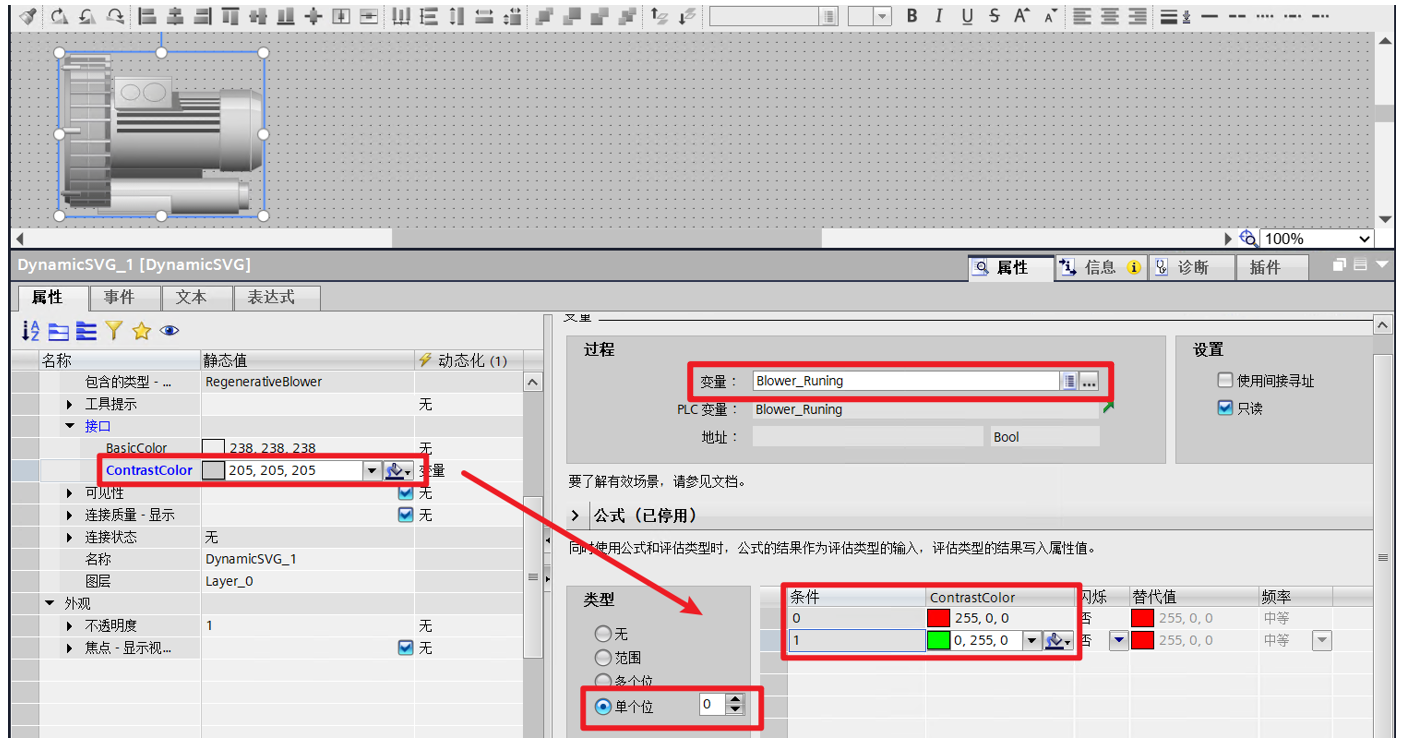
Task: Apply underline text formatting
Action: pyautogui.click(x=966, y=16)
